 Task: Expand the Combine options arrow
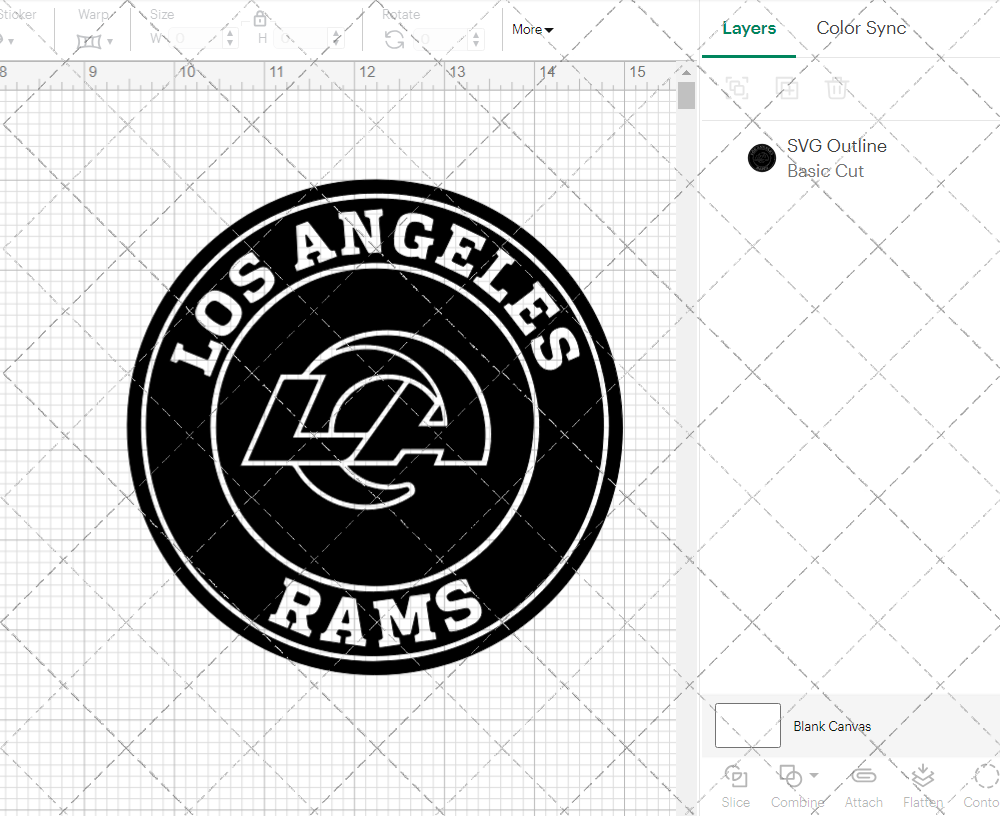tap(812, 776)
